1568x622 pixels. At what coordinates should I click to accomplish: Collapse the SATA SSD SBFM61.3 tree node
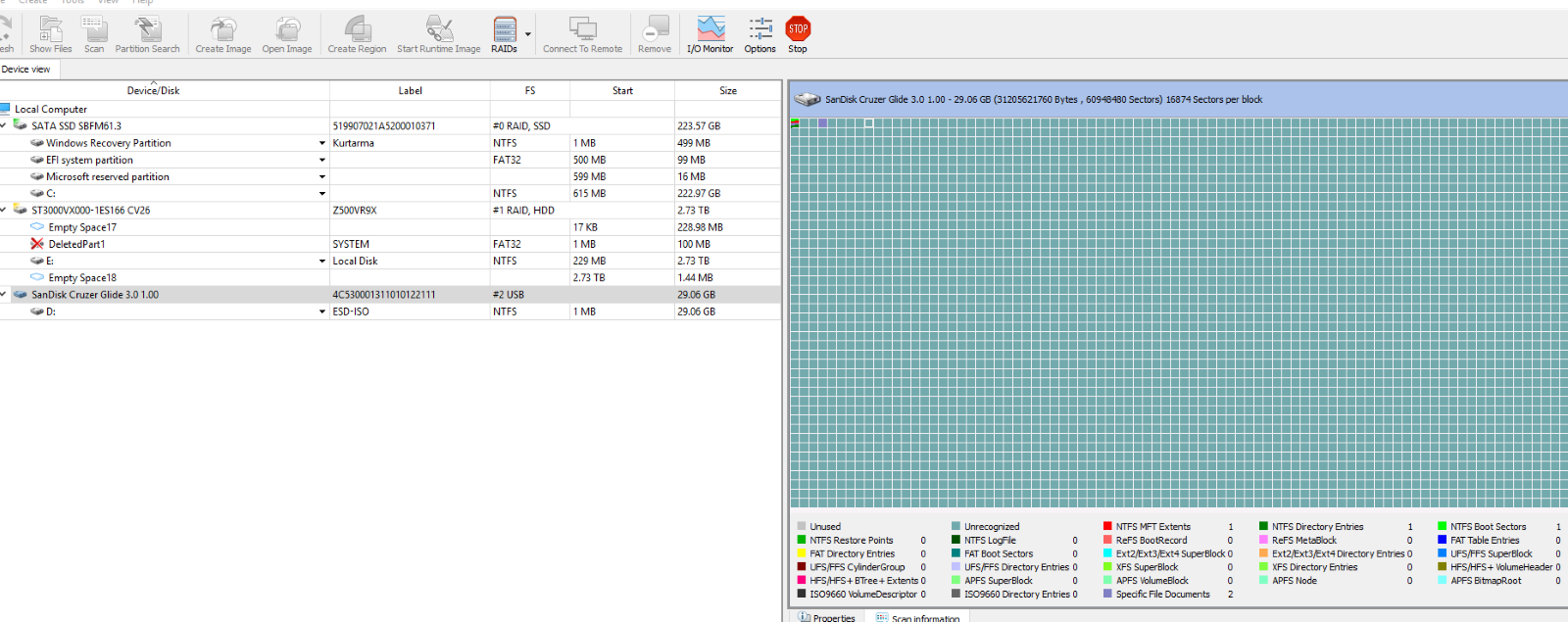coord(4,125)
